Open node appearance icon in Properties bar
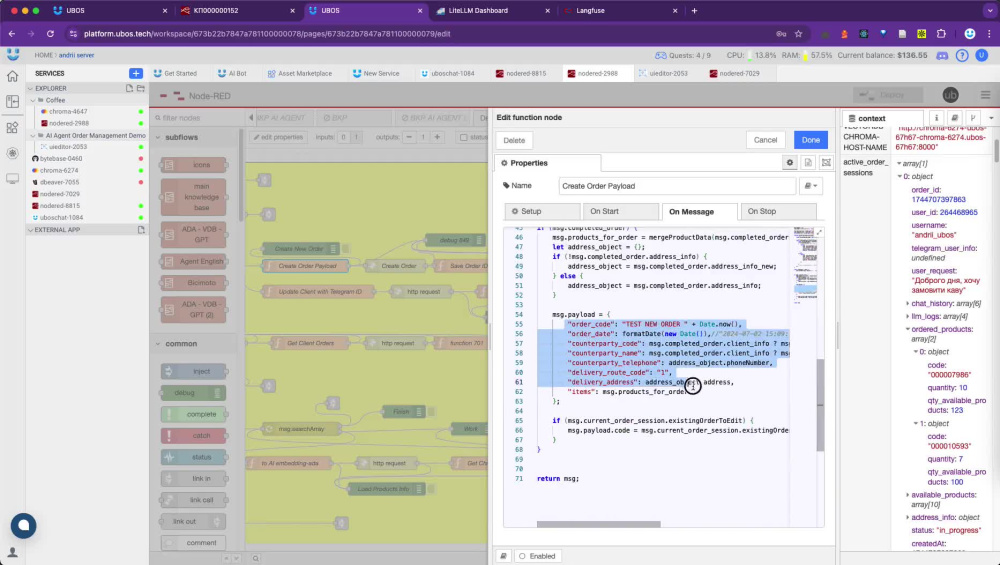 [826, 163]
